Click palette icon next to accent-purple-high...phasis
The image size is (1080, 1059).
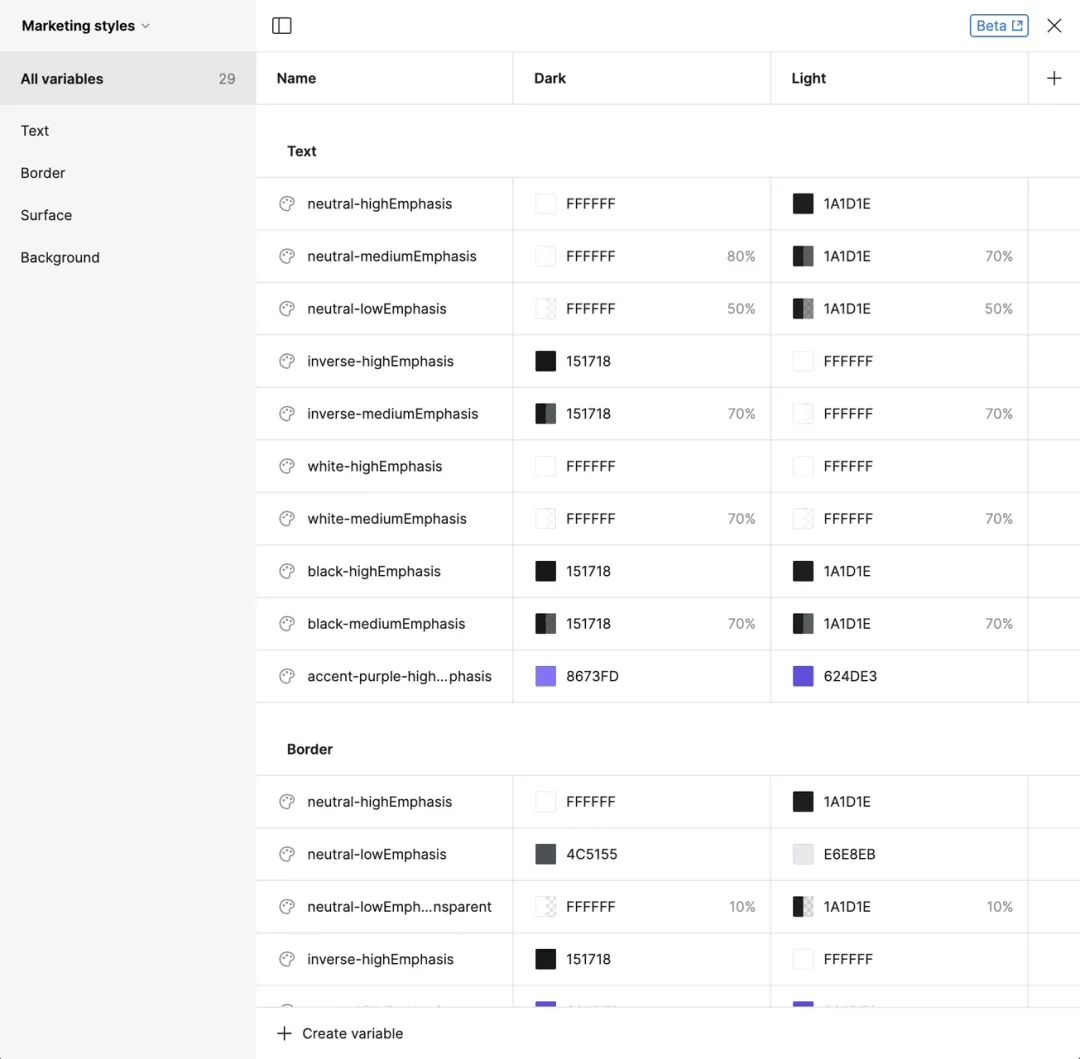coord(287,676)
